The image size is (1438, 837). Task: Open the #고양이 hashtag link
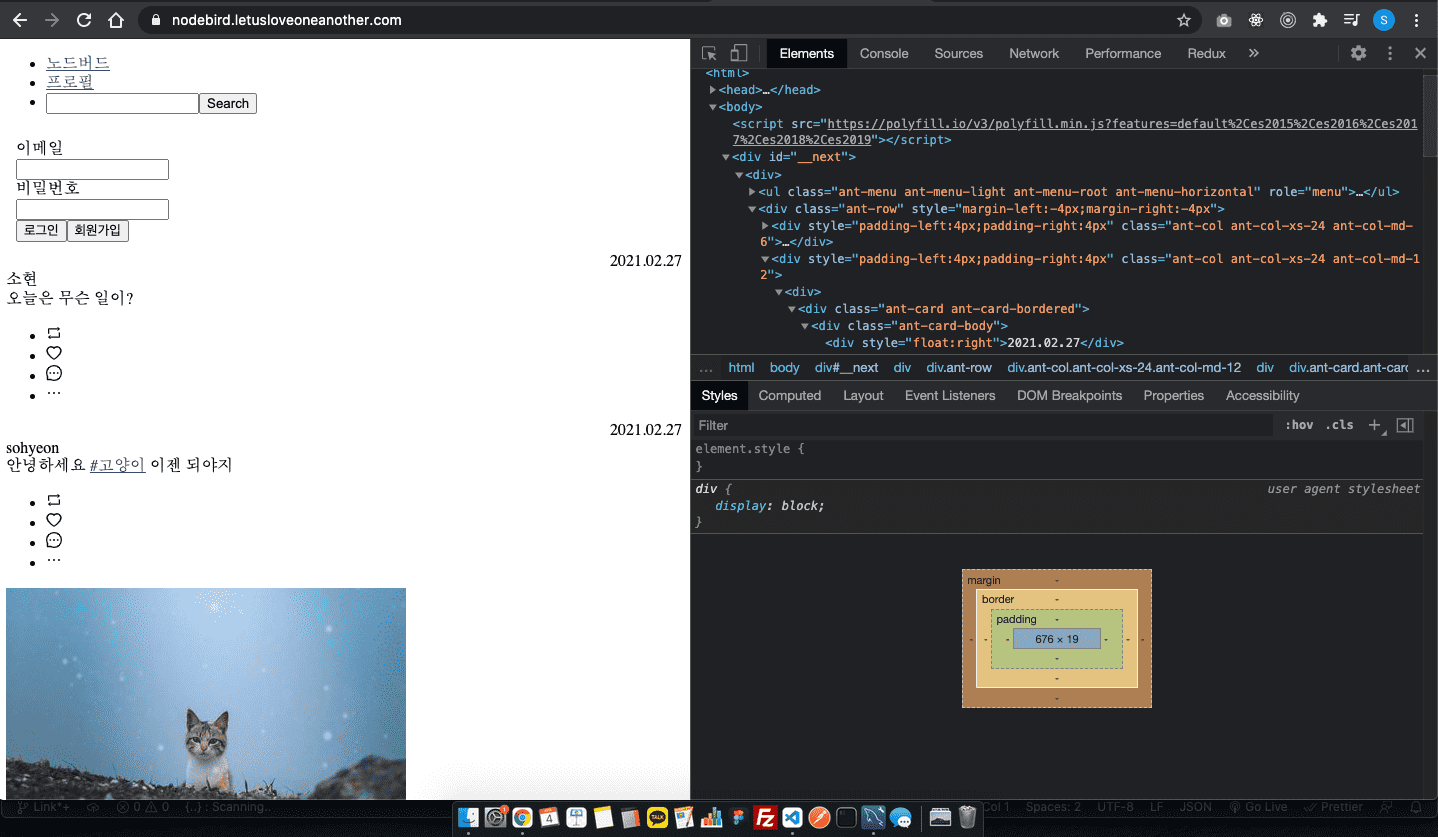pyautogui.click(x=118, y=465)
